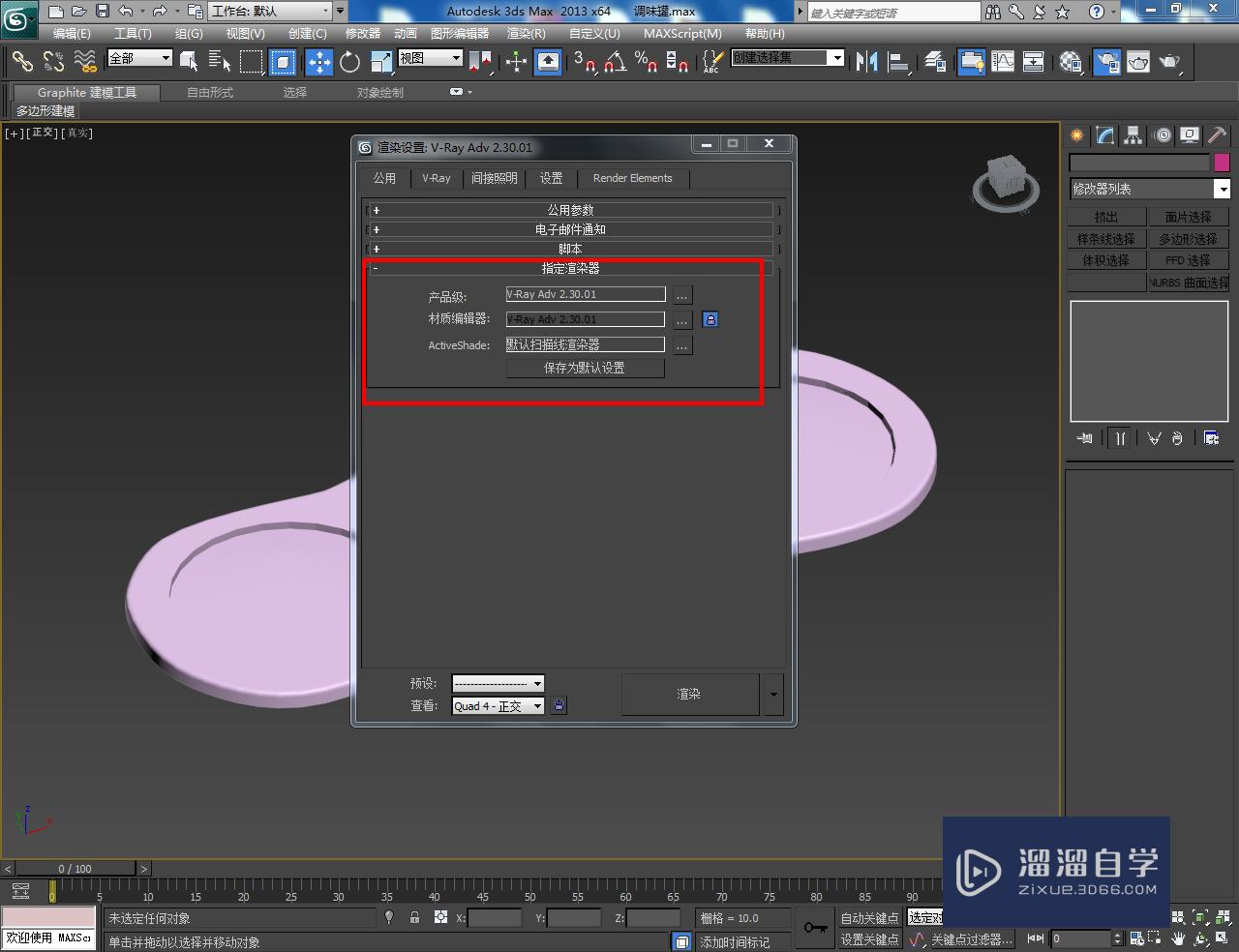Click the teapot Render Production icon
Viewport: 1239px width, 952px height.
[x=1170, y=62]
